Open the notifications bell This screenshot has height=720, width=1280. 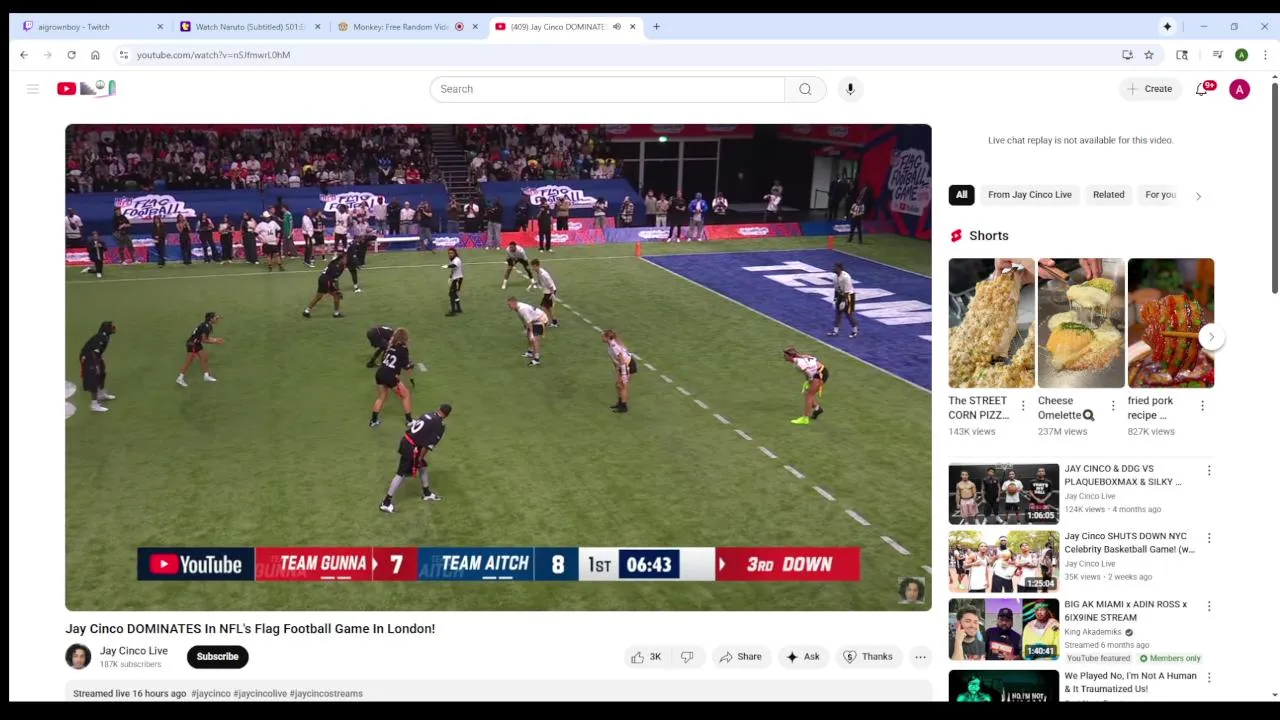coord(1203,89)
